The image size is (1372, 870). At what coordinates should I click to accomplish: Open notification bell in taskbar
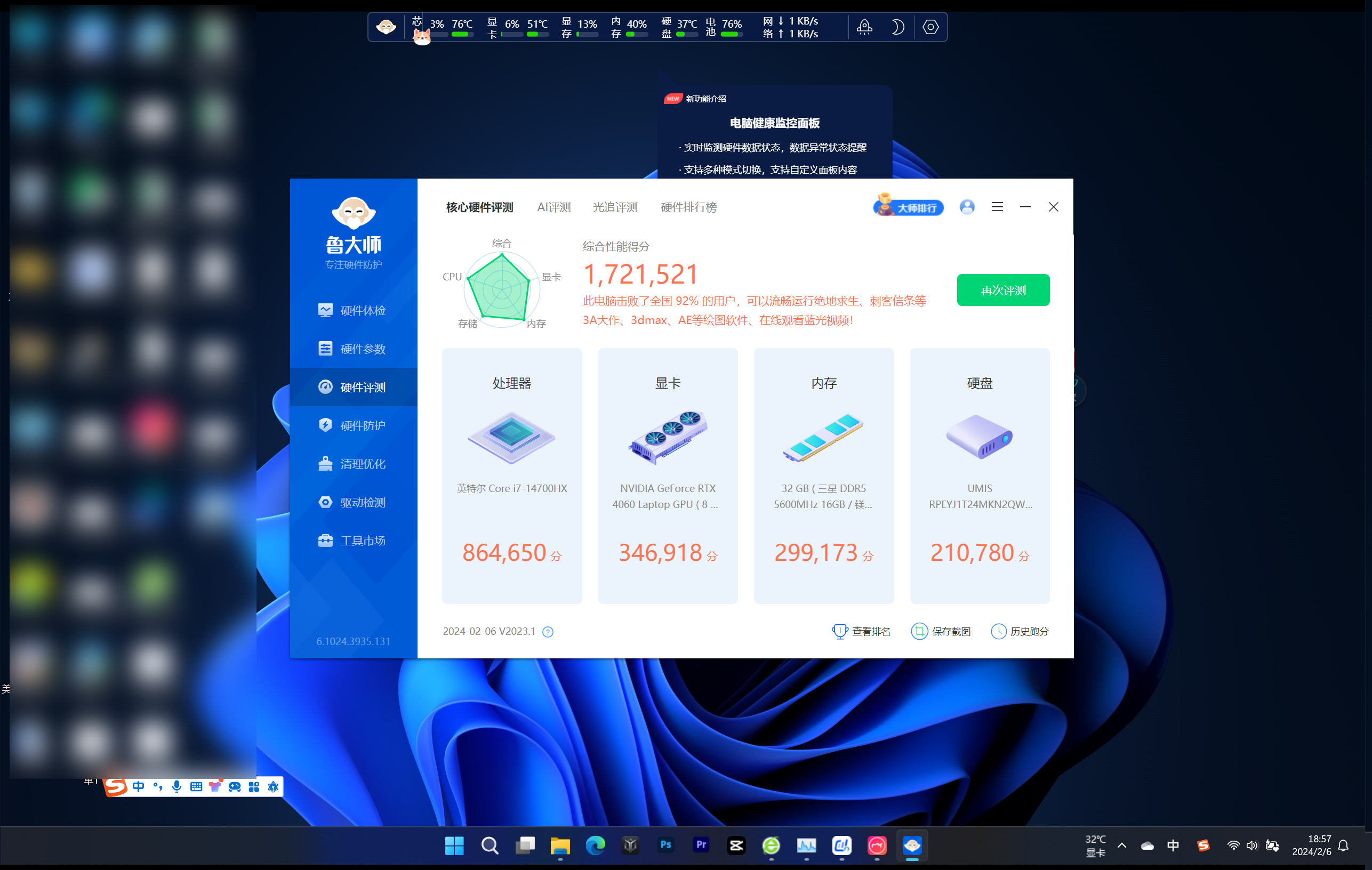click(x=1343, y=846)
